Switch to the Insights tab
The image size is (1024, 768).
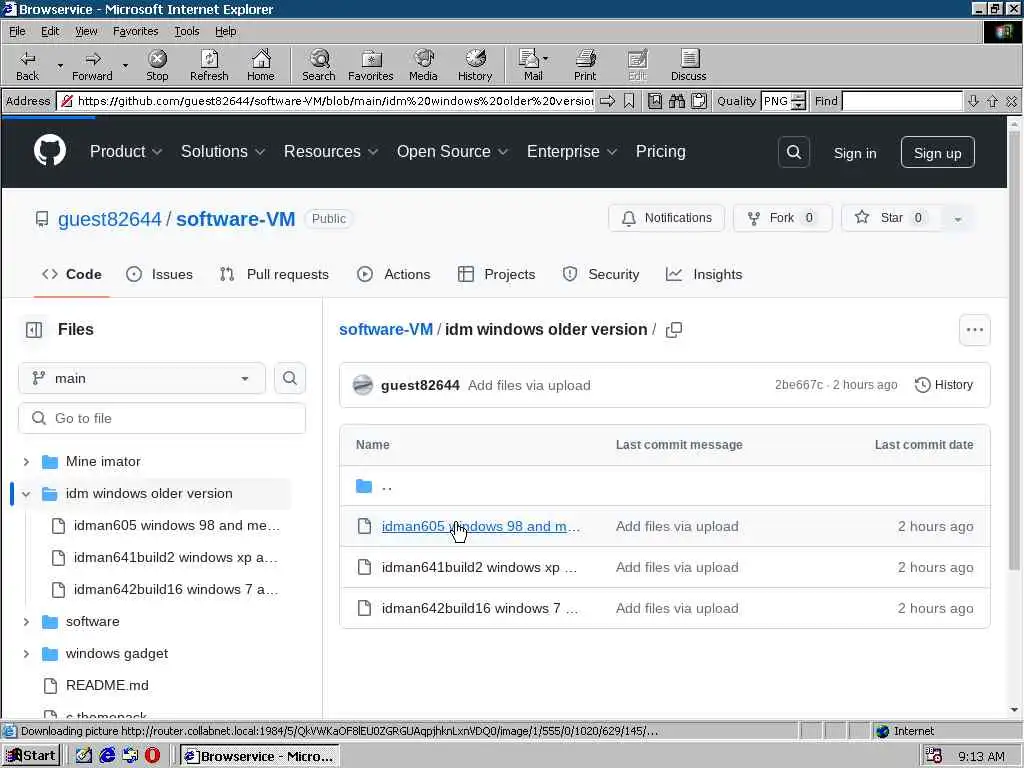tap(704, 274)
